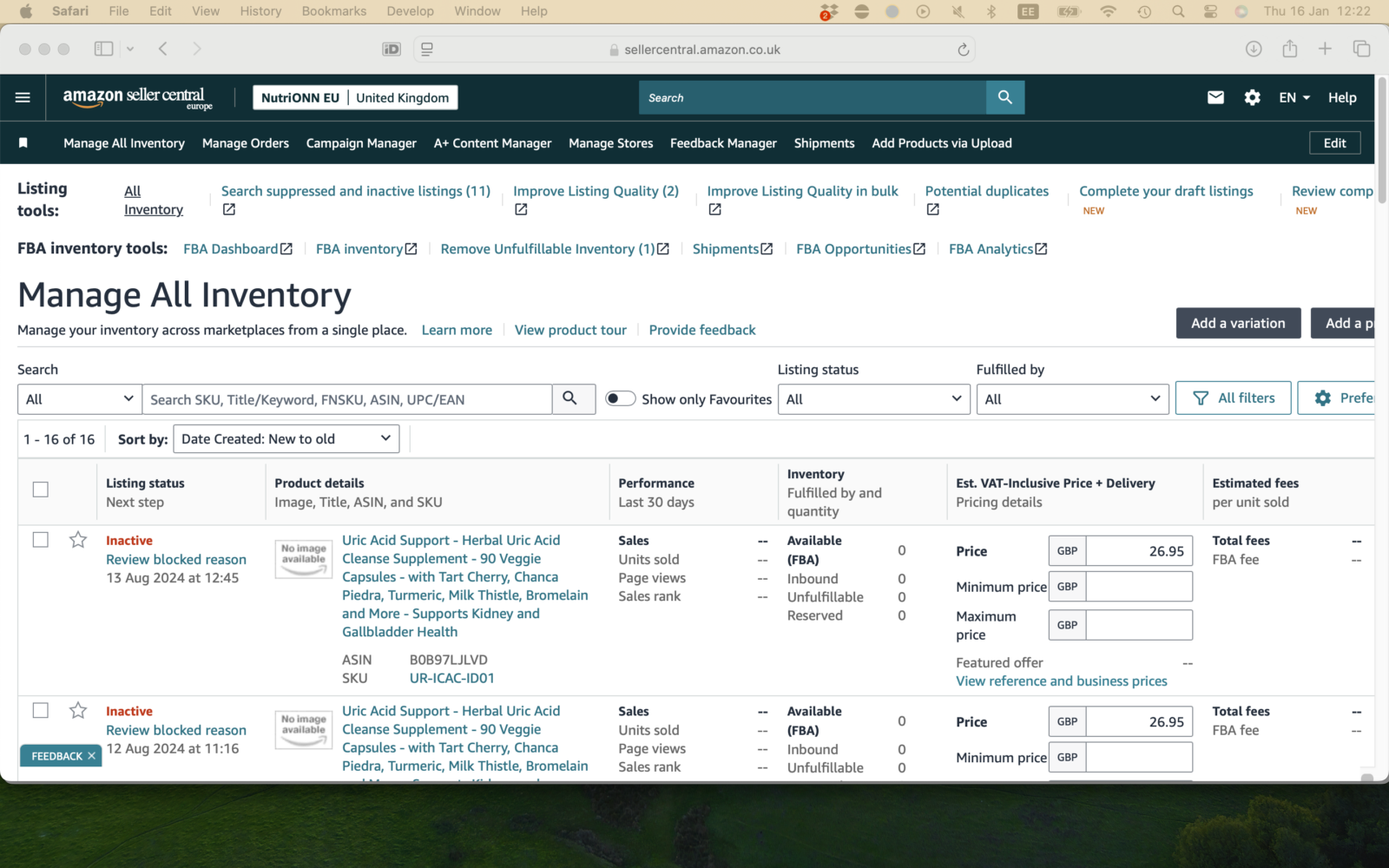Open the Fulfilled by dropdown
The width and height of the screenshot is (1389, 868).
(x=1072, y=399)
